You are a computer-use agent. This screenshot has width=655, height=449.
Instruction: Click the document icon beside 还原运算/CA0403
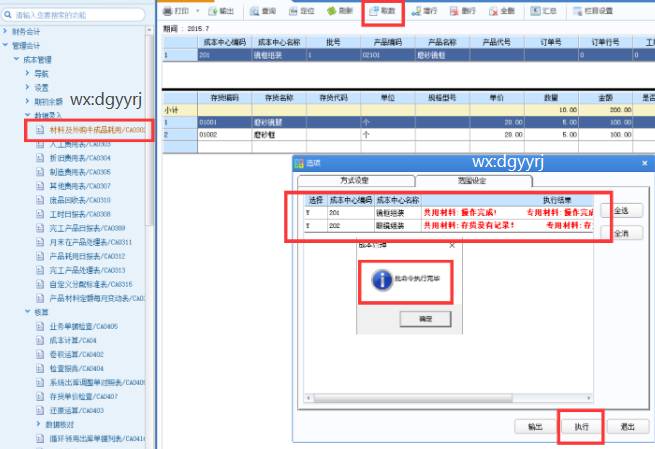click(x=40, y=411)
